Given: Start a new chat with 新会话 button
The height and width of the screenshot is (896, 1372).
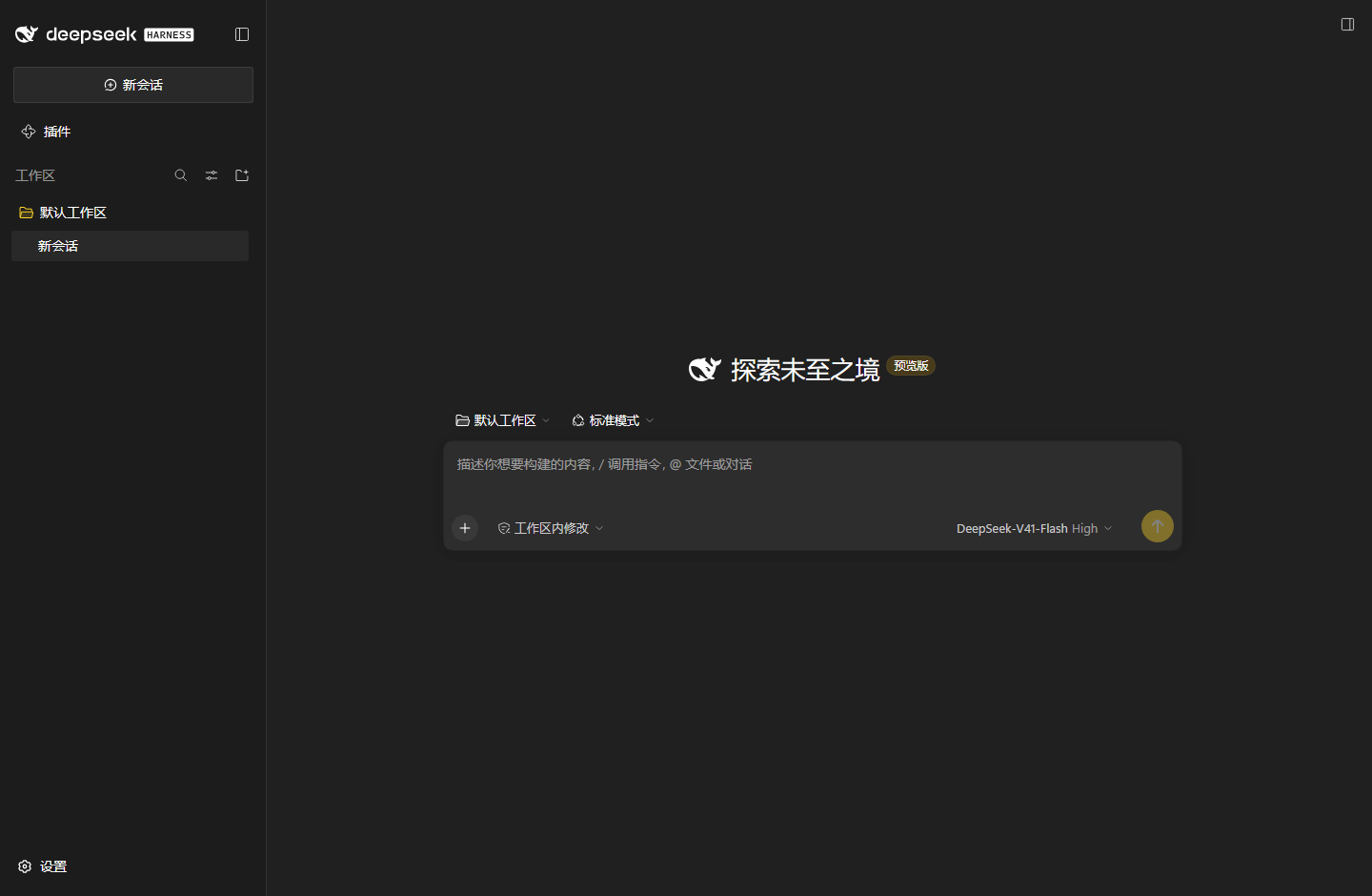Looking at the screenshot, I should coord(133,85).
